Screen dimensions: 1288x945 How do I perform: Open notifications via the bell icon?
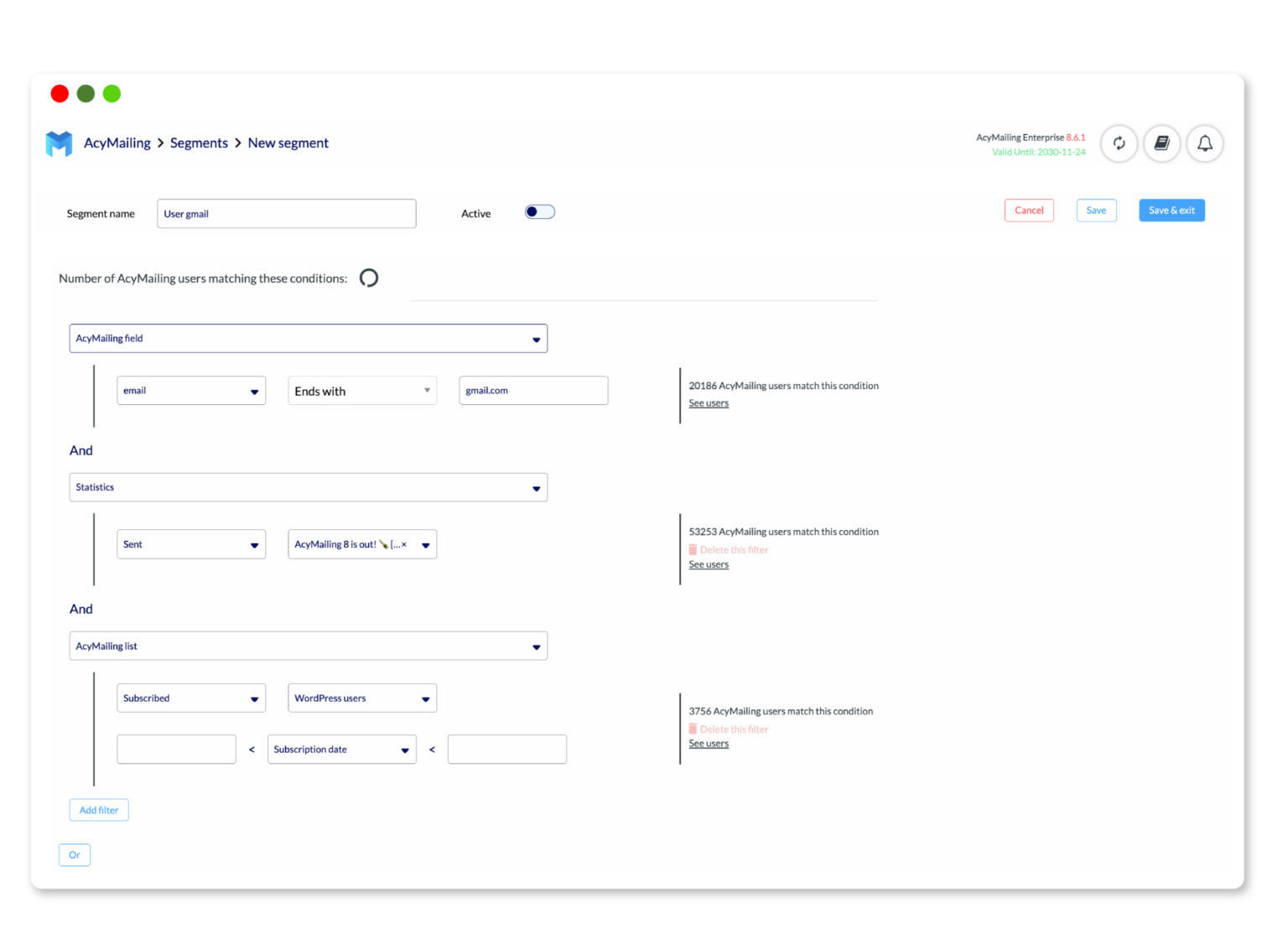1205,143
